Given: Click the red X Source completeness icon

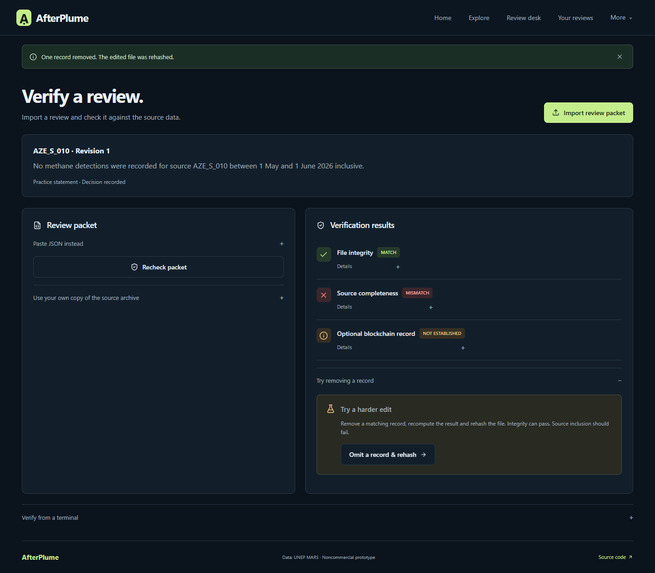Looking at the screenshot, I should 324,295.
